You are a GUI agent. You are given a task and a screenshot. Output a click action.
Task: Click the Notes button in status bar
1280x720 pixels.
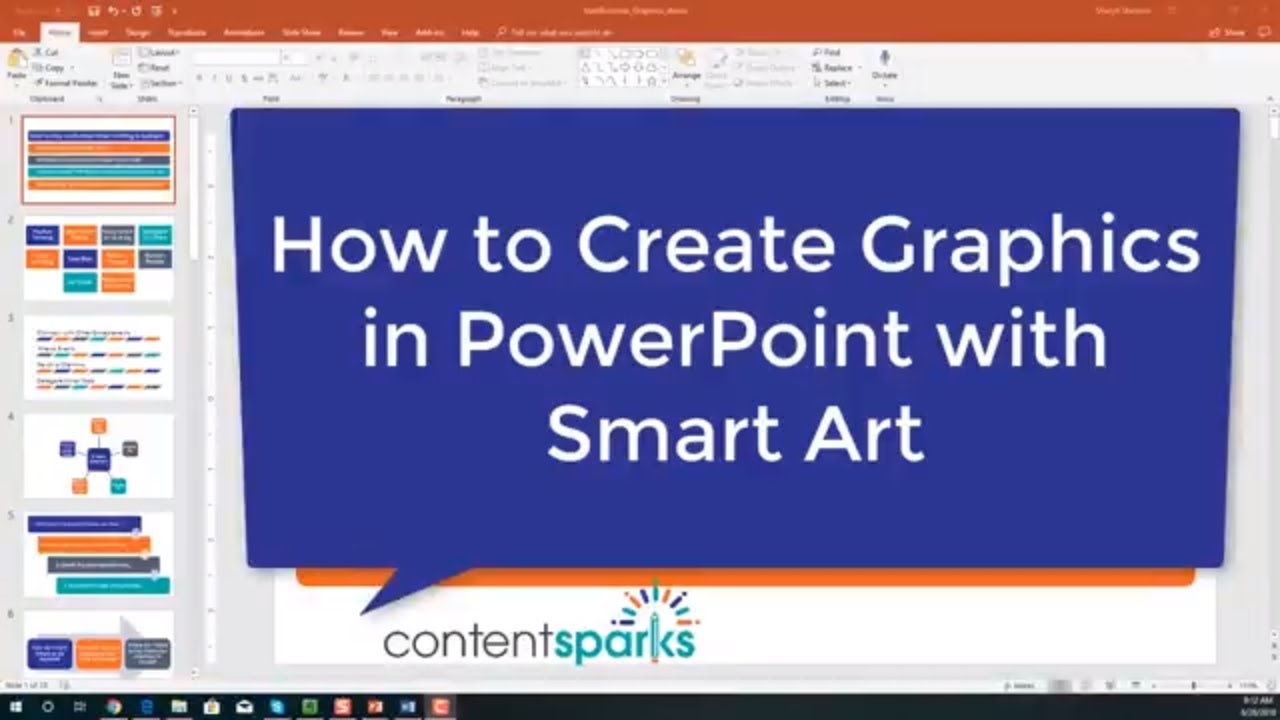click(x=1022, y=686)
